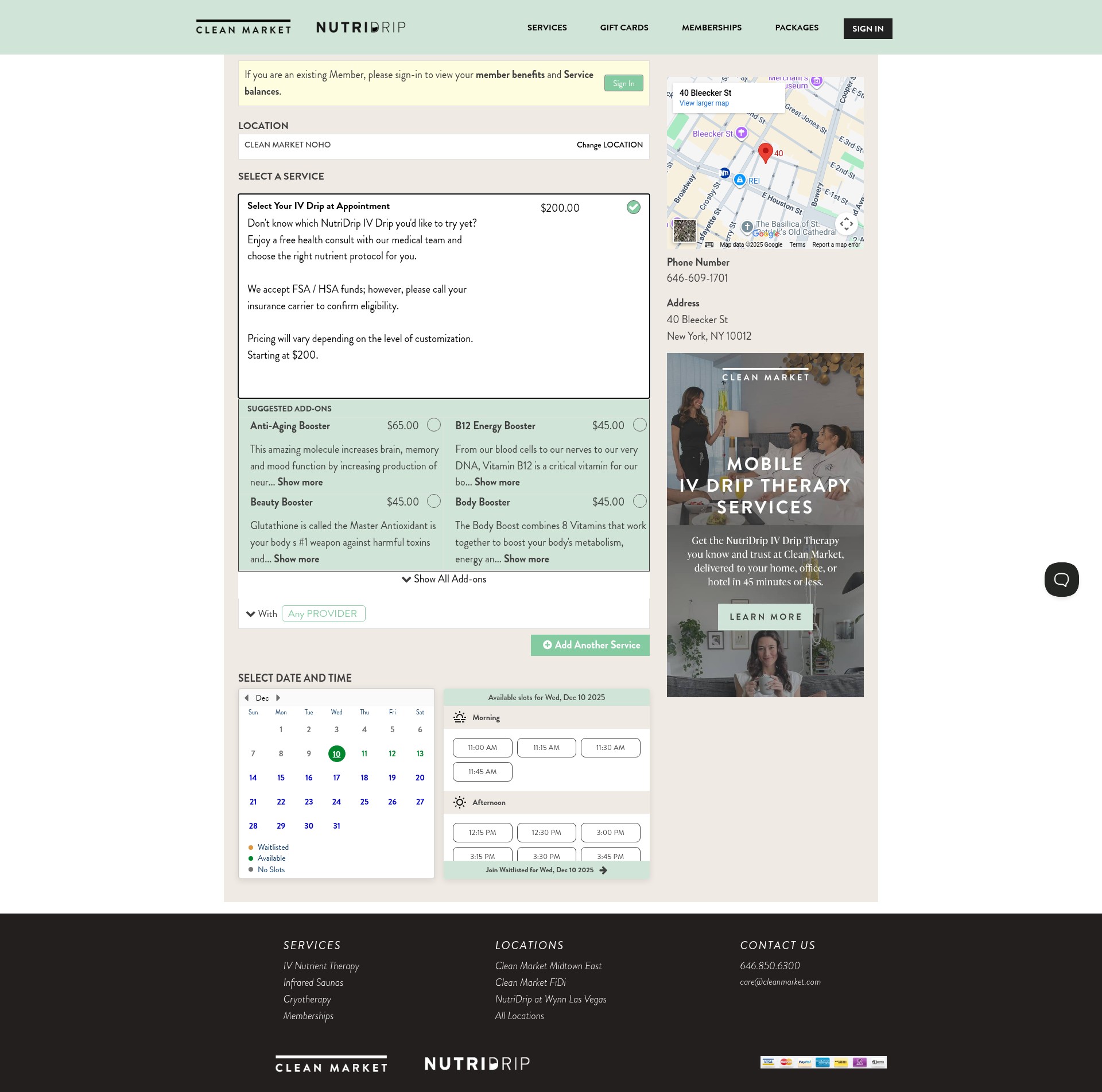Viewport: 1102px width, 1092px height.
Task: Open View larger map link
Action: (704, 103)
